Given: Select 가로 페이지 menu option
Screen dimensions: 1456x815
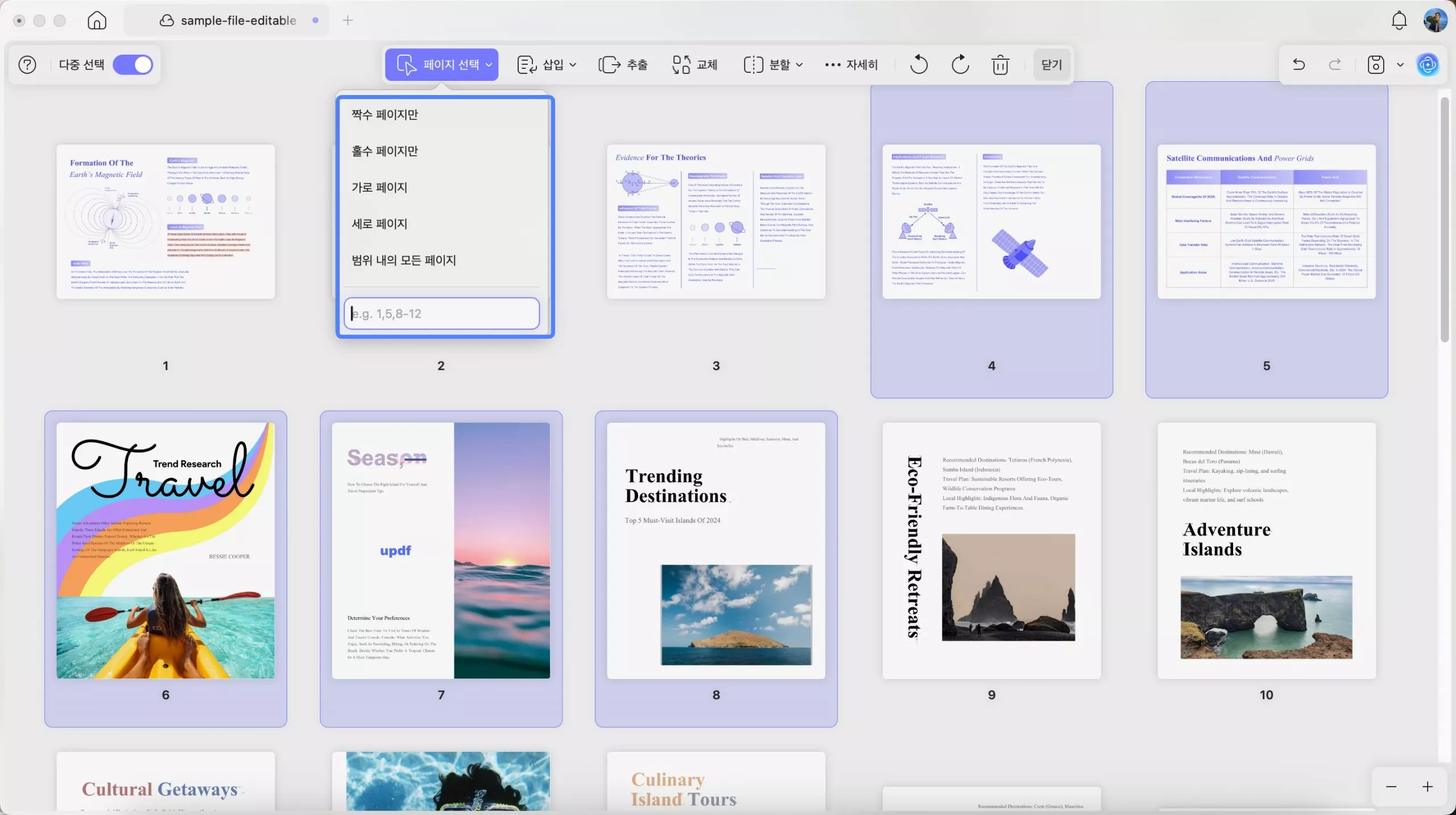Looking at the screenshot, I should point(442,188).
